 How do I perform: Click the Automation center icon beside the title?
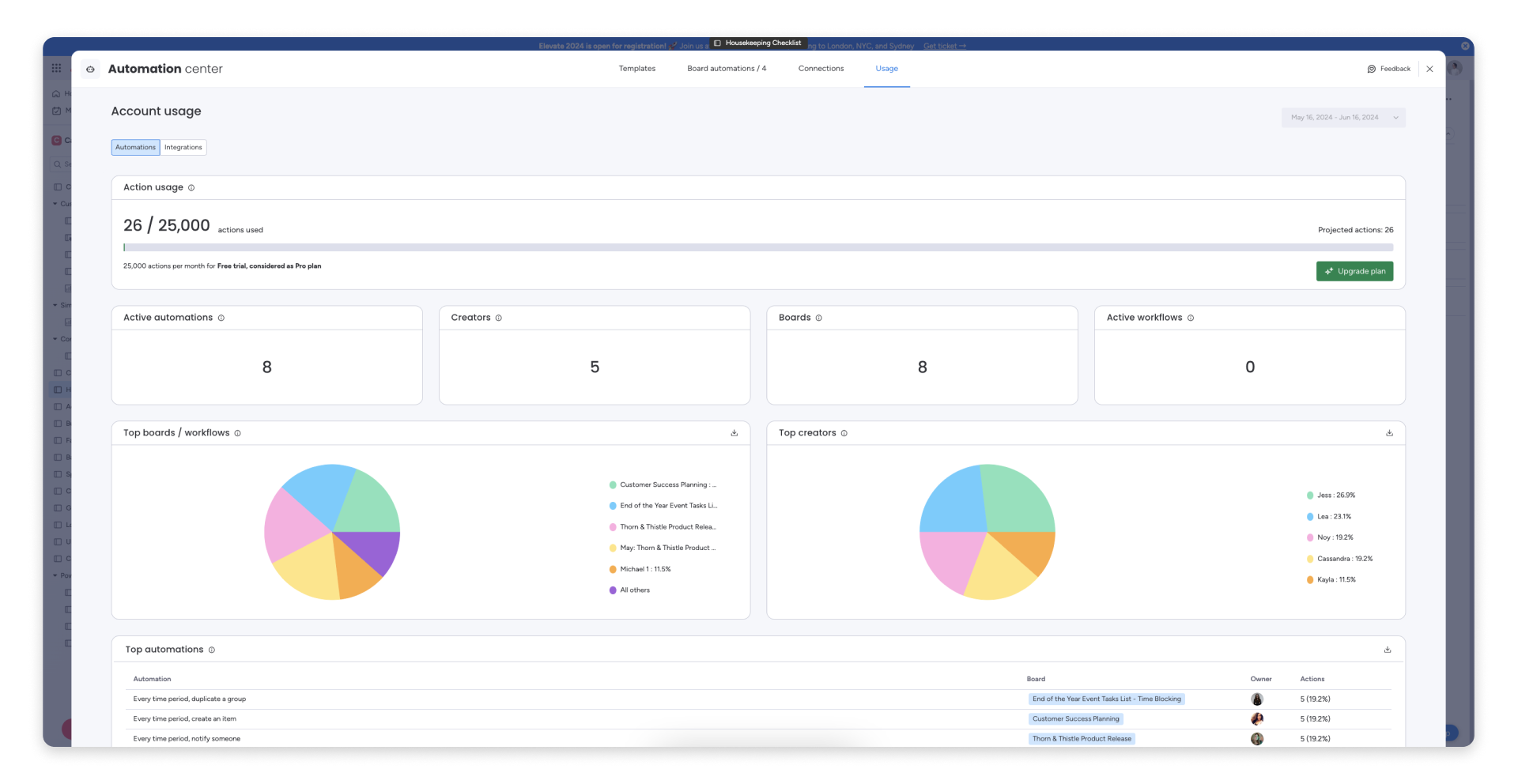pyautogui.click(x=90, y=69)
